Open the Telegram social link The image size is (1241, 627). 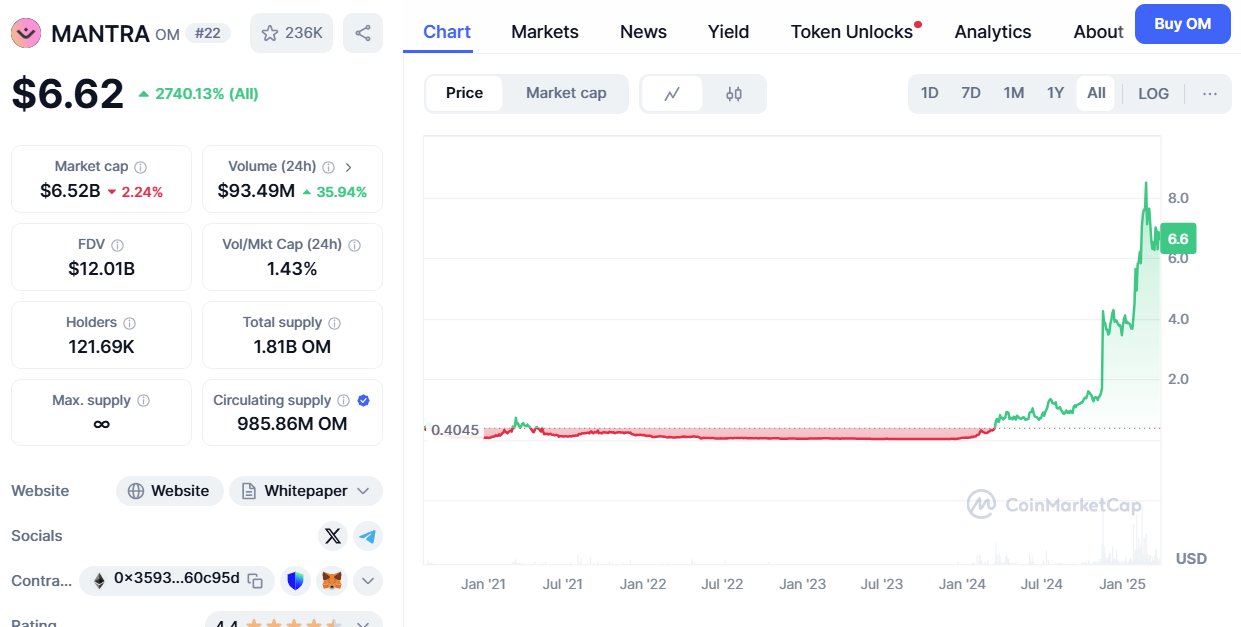click(368, 536)
